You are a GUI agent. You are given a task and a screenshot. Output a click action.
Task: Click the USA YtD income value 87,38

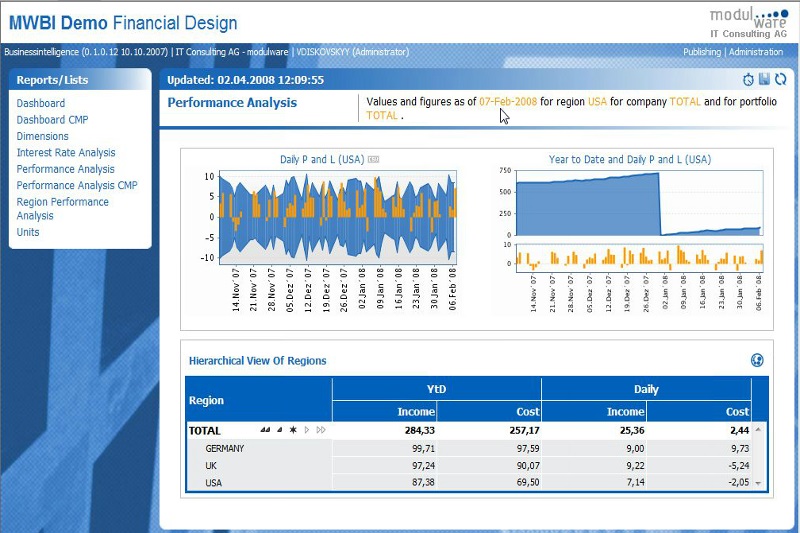click(x=423, y=483)
